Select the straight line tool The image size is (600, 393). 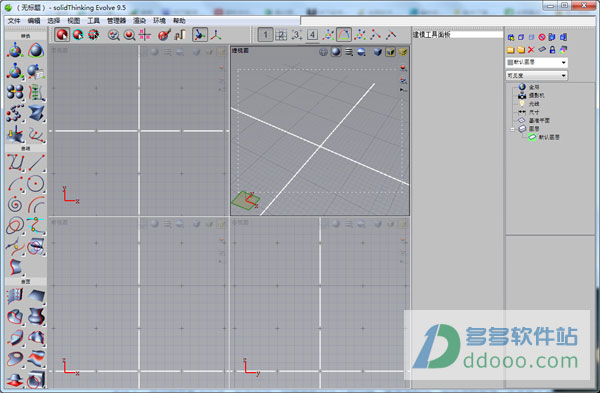click(x=36, y=162)
